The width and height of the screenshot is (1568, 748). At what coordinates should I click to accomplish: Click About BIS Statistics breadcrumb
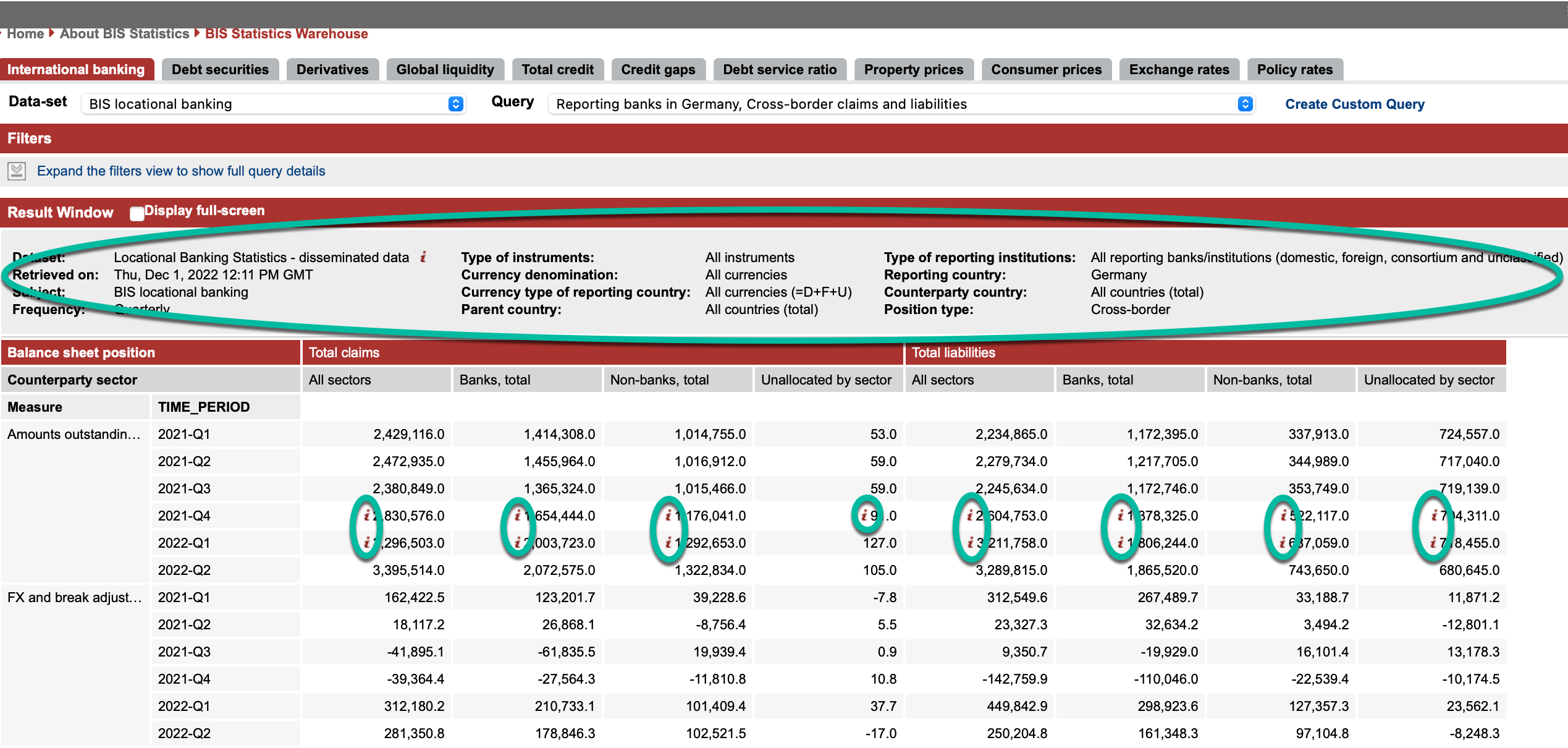[124, 34]
